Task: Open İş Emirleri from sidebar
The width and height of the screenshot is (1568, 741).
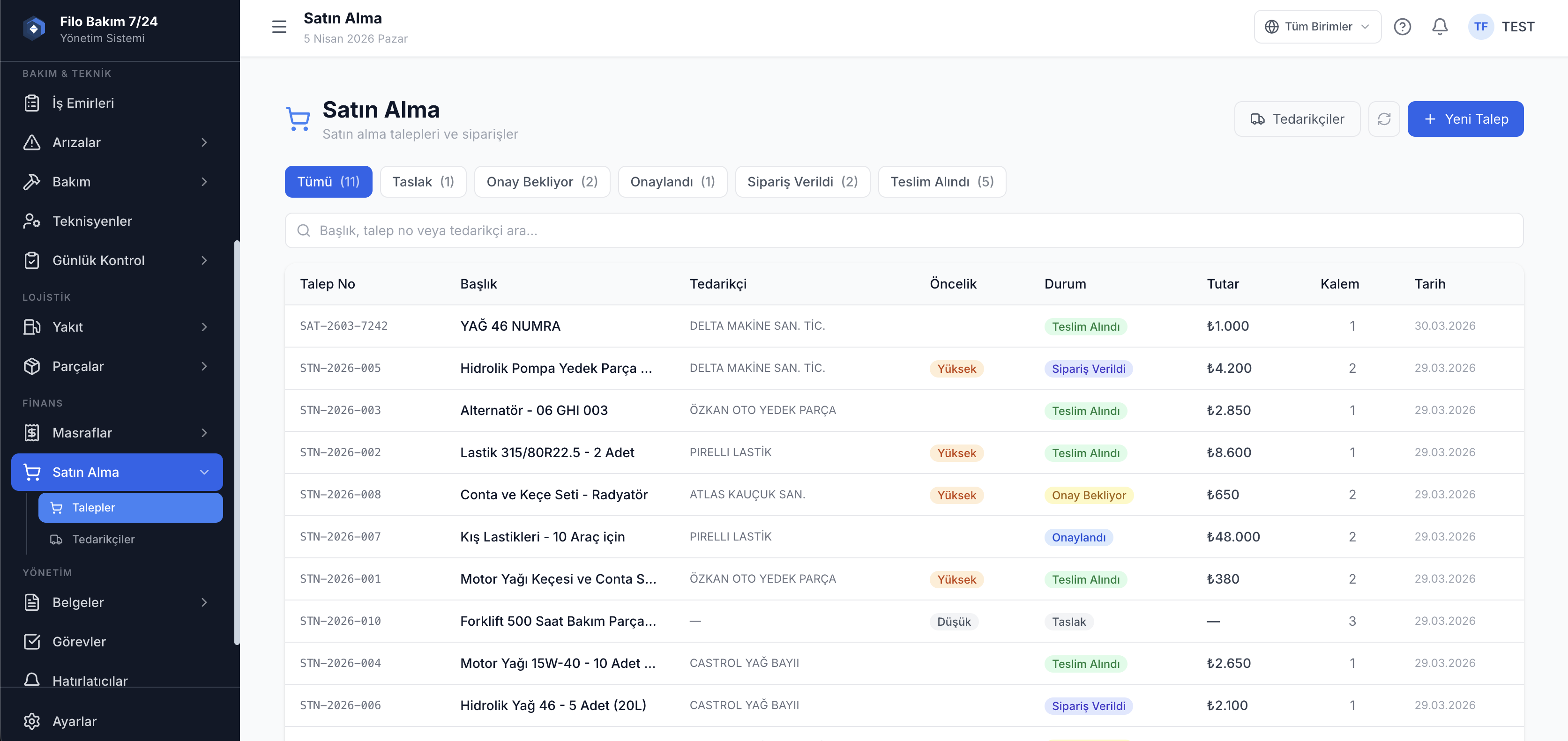Action: pyautogui.click(x=83, y=104)
